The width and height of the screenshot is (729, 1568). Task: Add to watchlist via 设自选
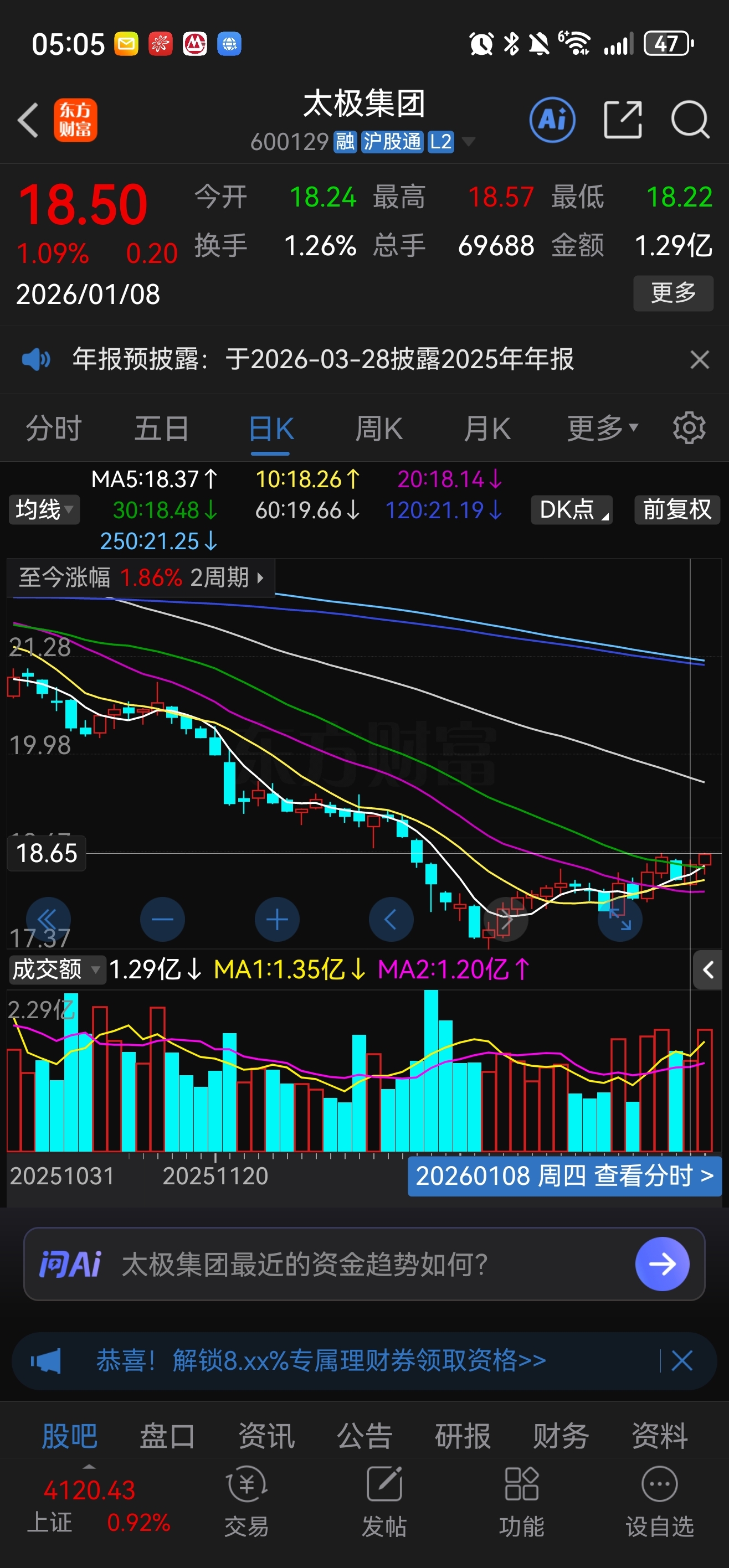[660, 1502]
